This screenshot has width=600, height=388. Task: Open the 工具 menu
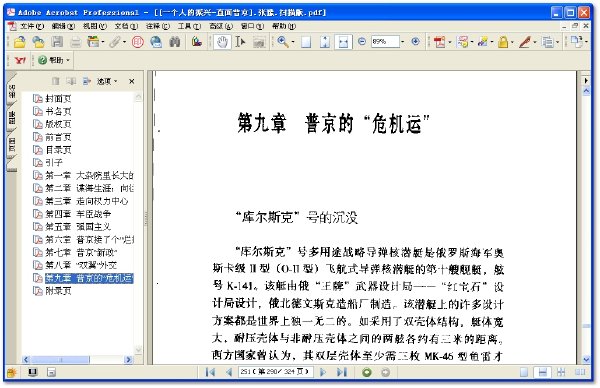coord(189,26)
